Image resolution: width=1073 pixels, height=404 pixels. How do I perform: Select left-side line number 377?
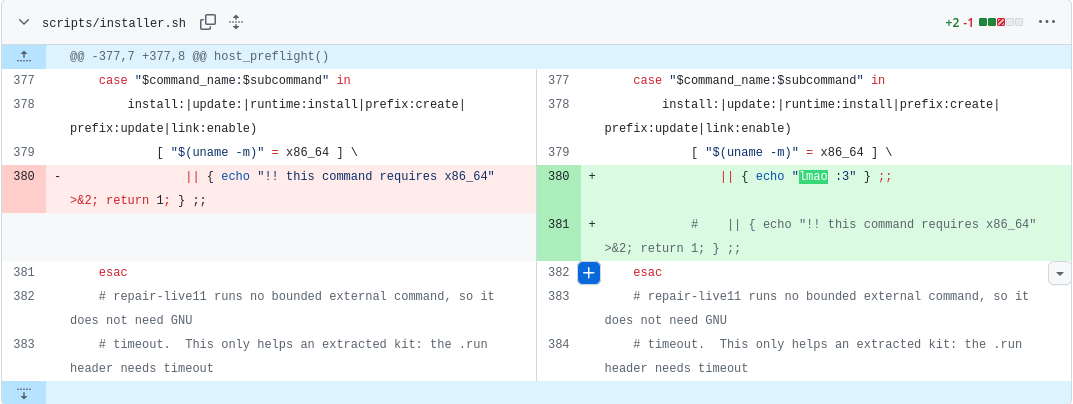point(24,80)
